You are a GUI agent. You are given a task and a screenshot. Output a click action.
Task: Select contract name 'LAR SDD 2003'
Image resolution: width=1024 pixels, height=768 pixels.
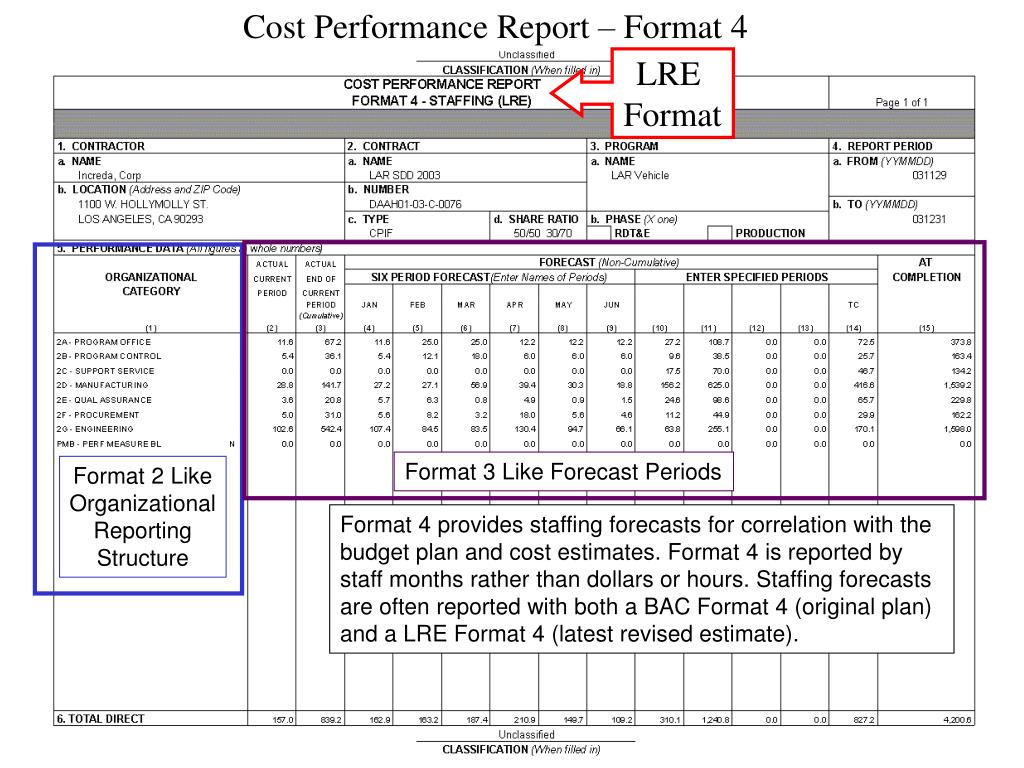(404, 175)
